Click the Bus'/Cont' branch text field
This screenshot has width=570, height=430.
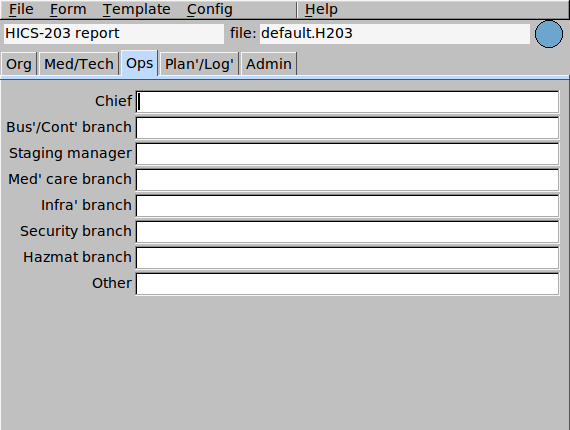[x=347, y=128]
